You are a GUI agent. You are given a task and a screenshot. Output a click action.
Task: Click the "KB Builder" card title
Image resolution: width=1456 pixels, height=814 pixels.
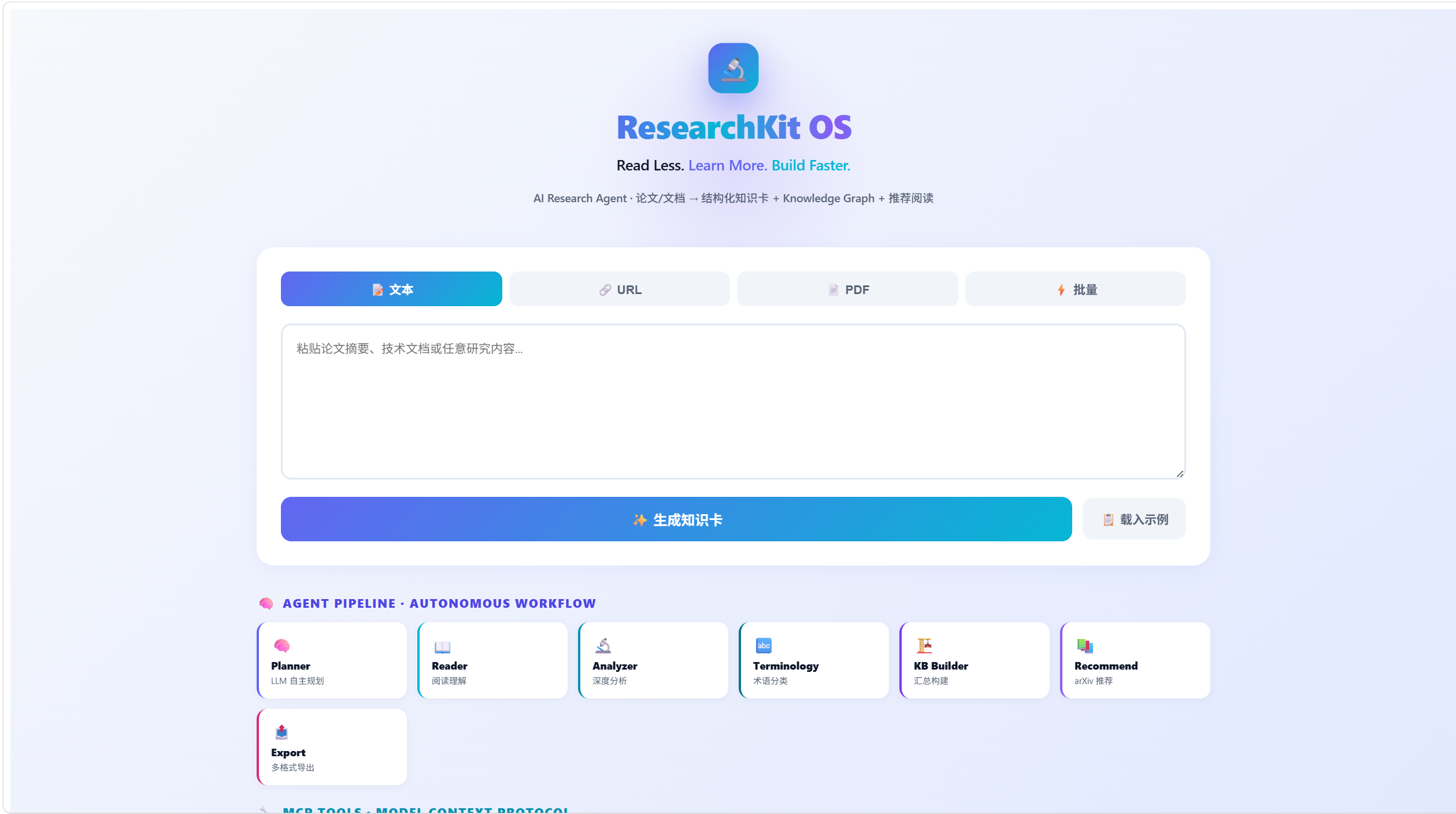coord(941,666)
